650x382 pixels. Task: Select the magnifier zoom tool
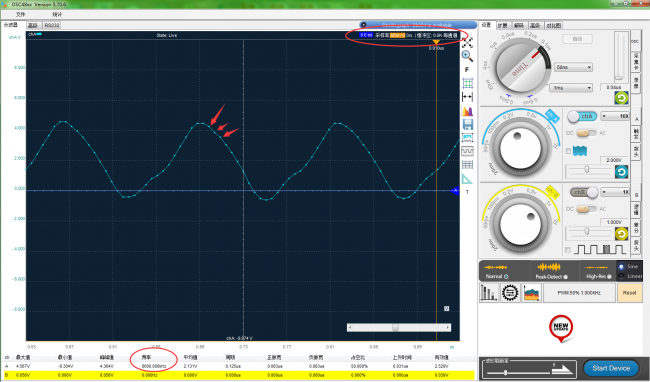click(x=467, y=56)
